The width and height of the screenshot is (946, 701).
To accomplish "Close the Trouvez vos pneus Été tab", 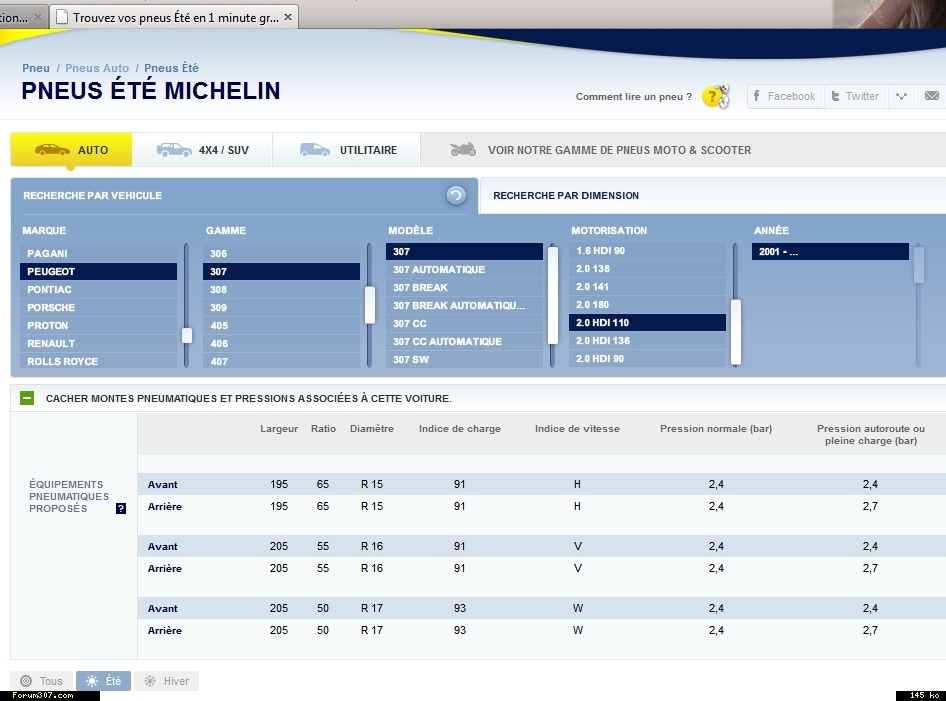I will point(288,17).
